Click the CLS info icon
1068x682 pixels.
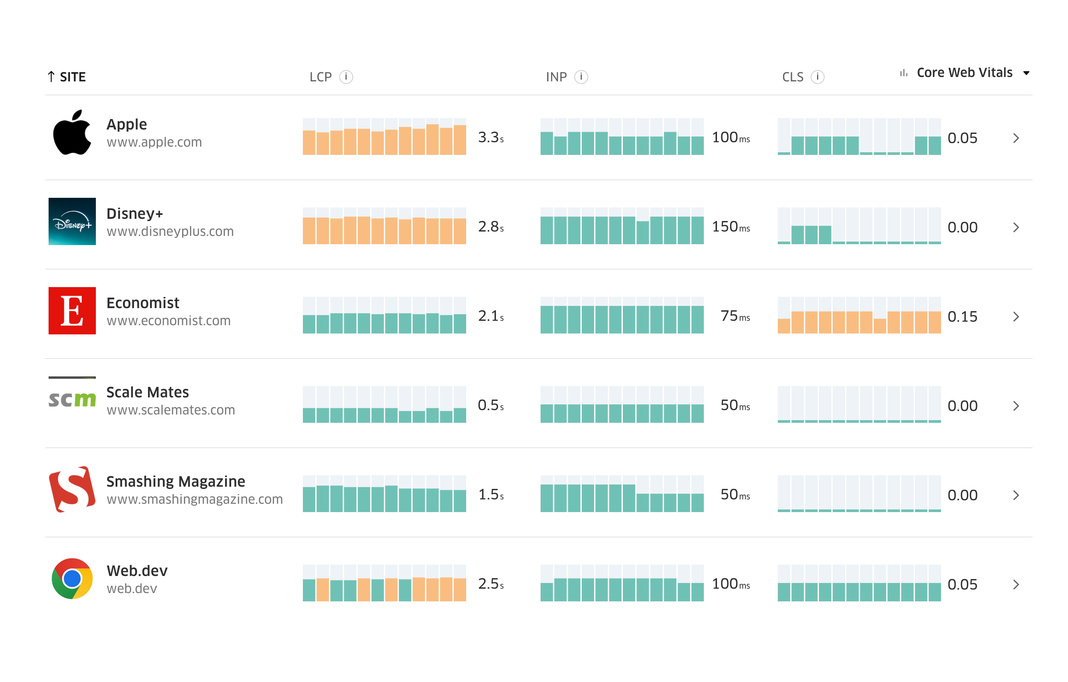pos(817,77)
